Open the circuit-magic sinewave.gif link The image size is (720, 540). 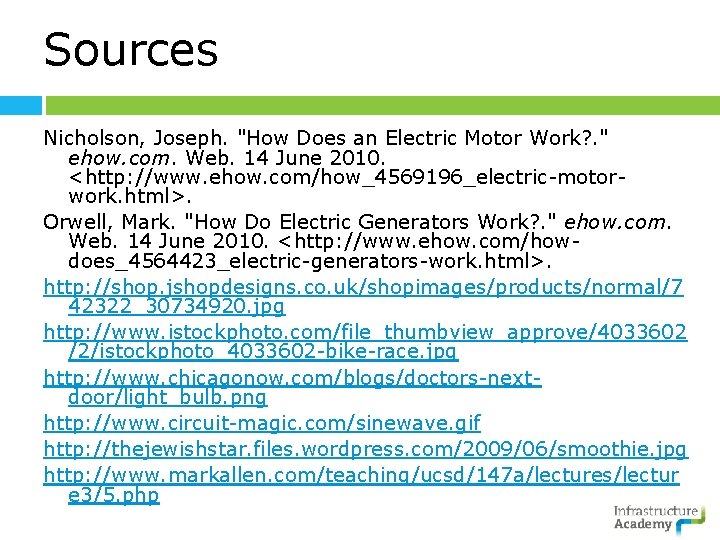(x=262, y=423)
